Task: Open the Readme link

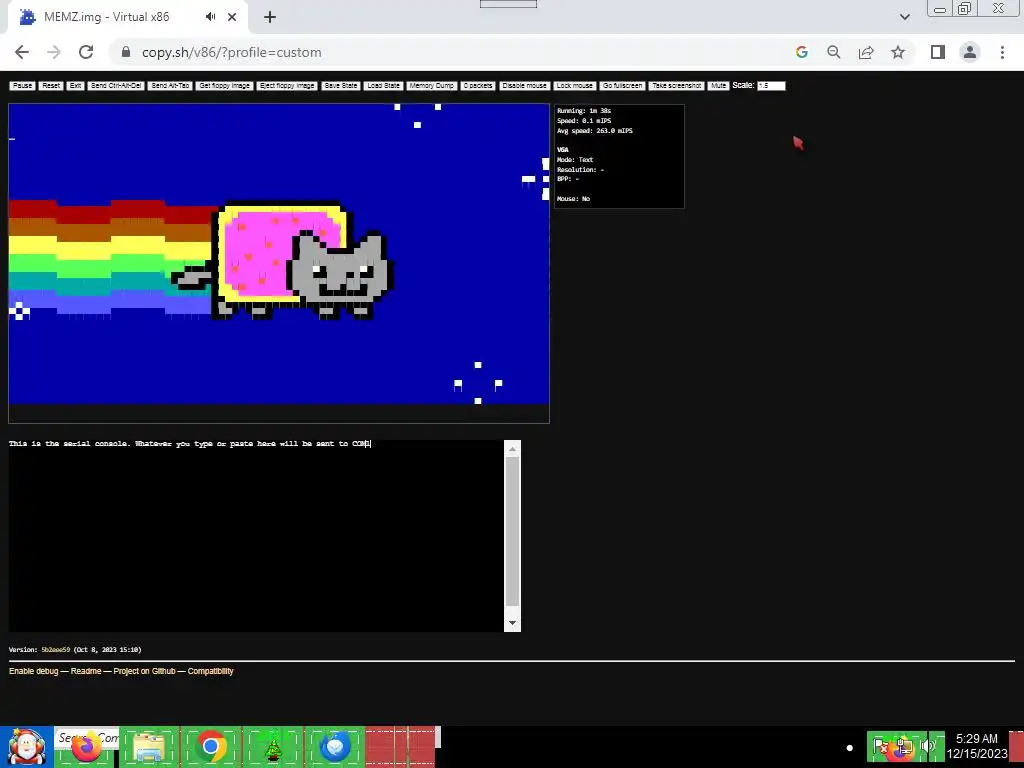Action: (86, 671)
